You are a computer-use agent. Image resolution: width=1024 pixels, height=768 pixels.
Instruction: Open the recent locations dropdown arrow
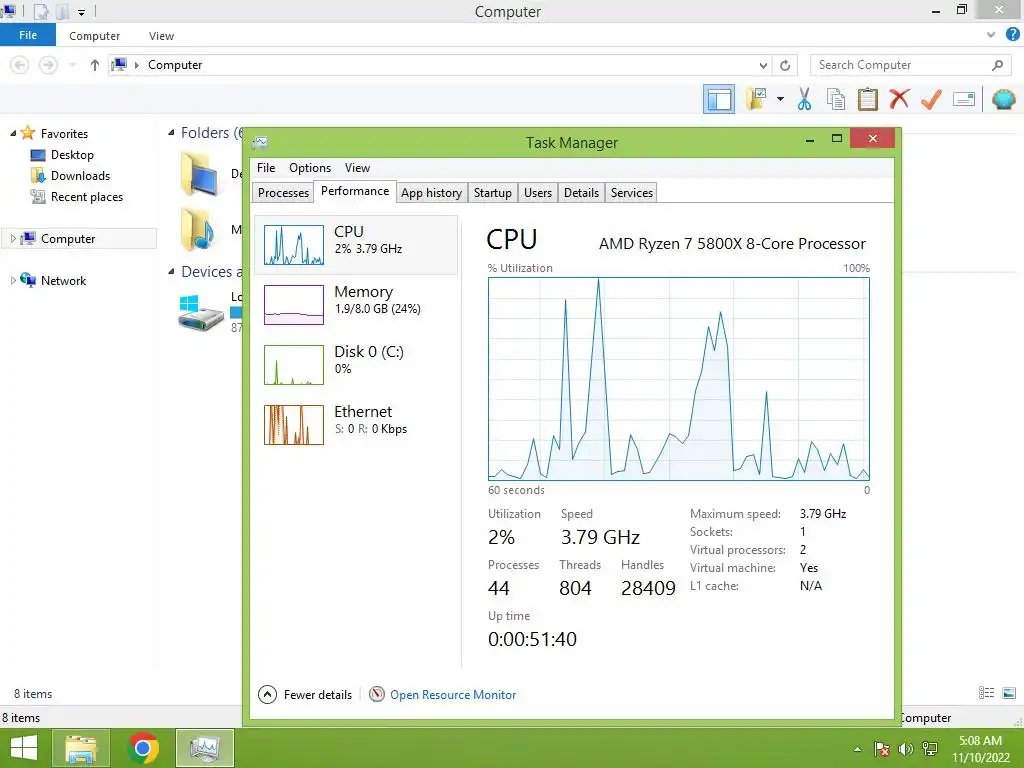pyautogui.click(x=72, y=65)
